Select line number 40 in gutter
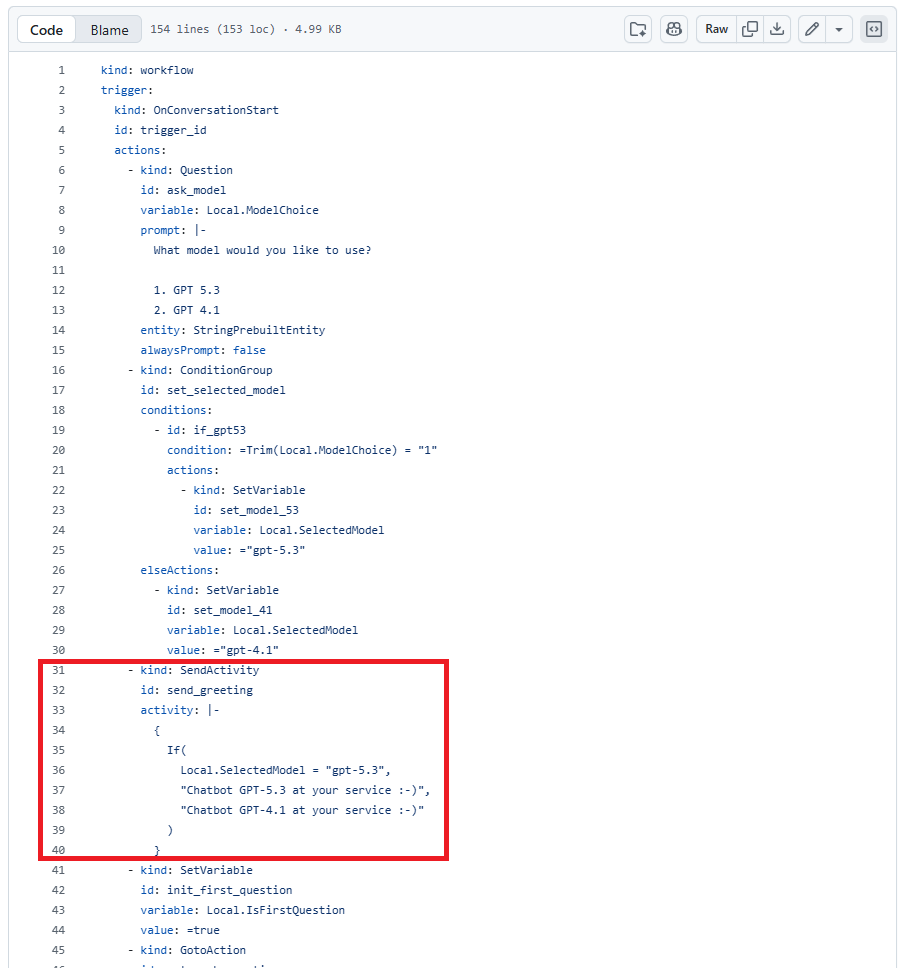 pyautogui.click(x=58, y=850)
